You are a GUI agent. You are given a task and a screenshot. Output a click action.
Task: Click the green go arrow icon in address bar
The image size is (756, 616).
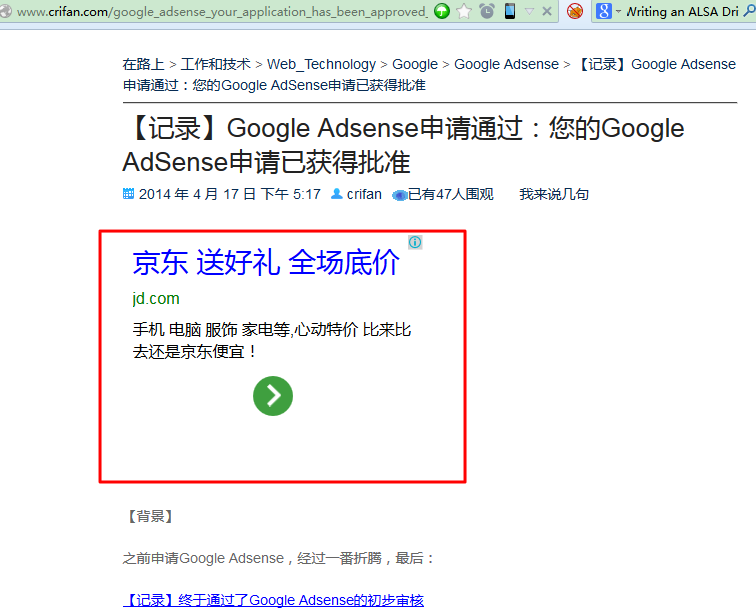[x=441, y=11]
